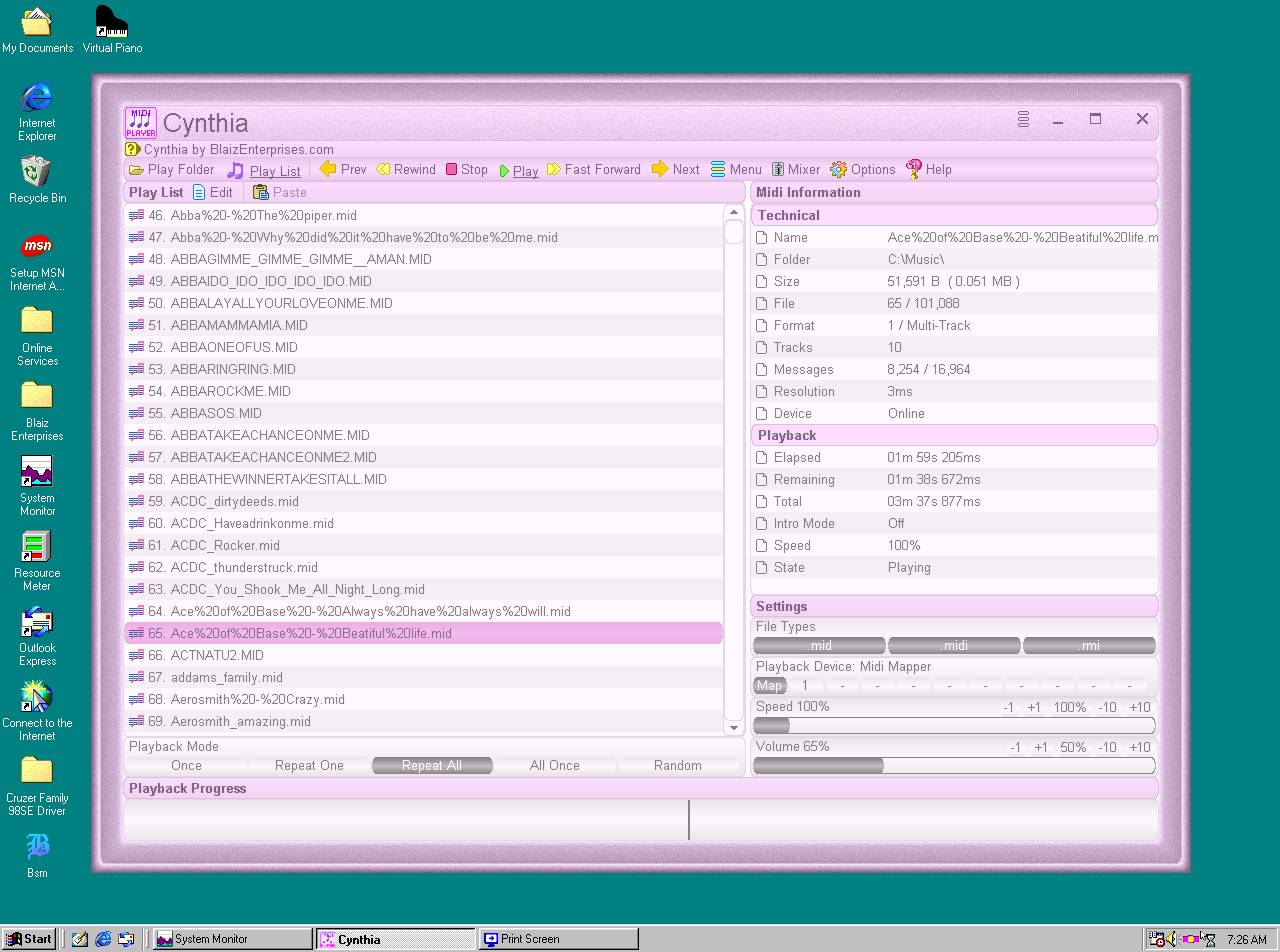Toggle the Play List toolbar button

[x=264, y=171]
